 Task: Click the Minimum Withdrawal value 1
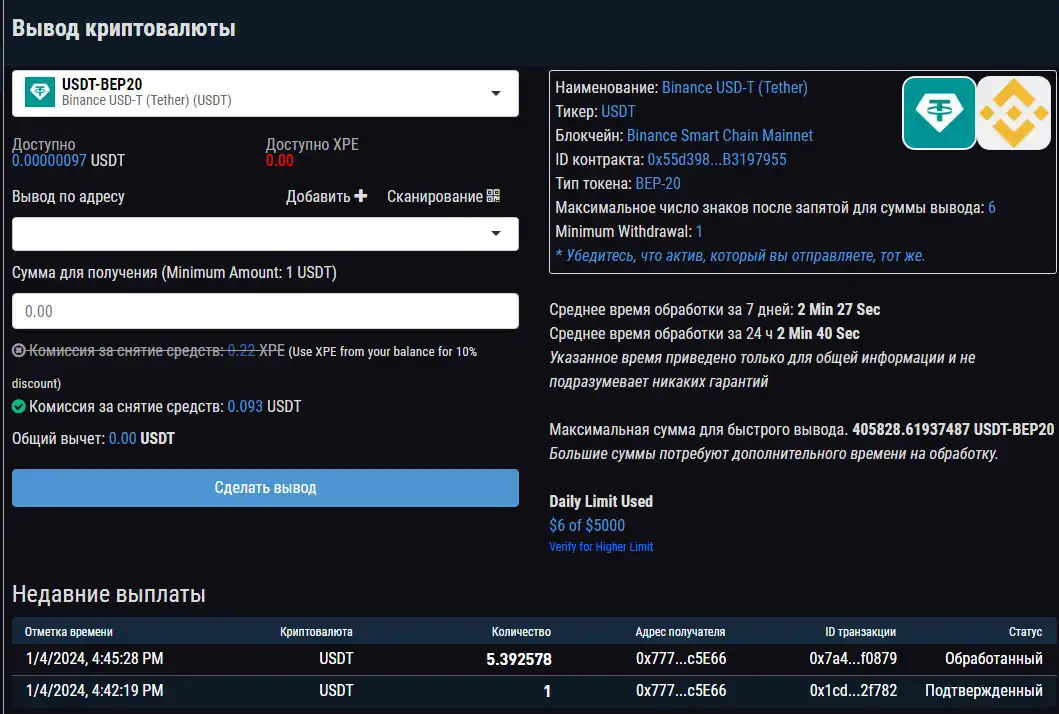pyautogui.click(x=699, y=232)
